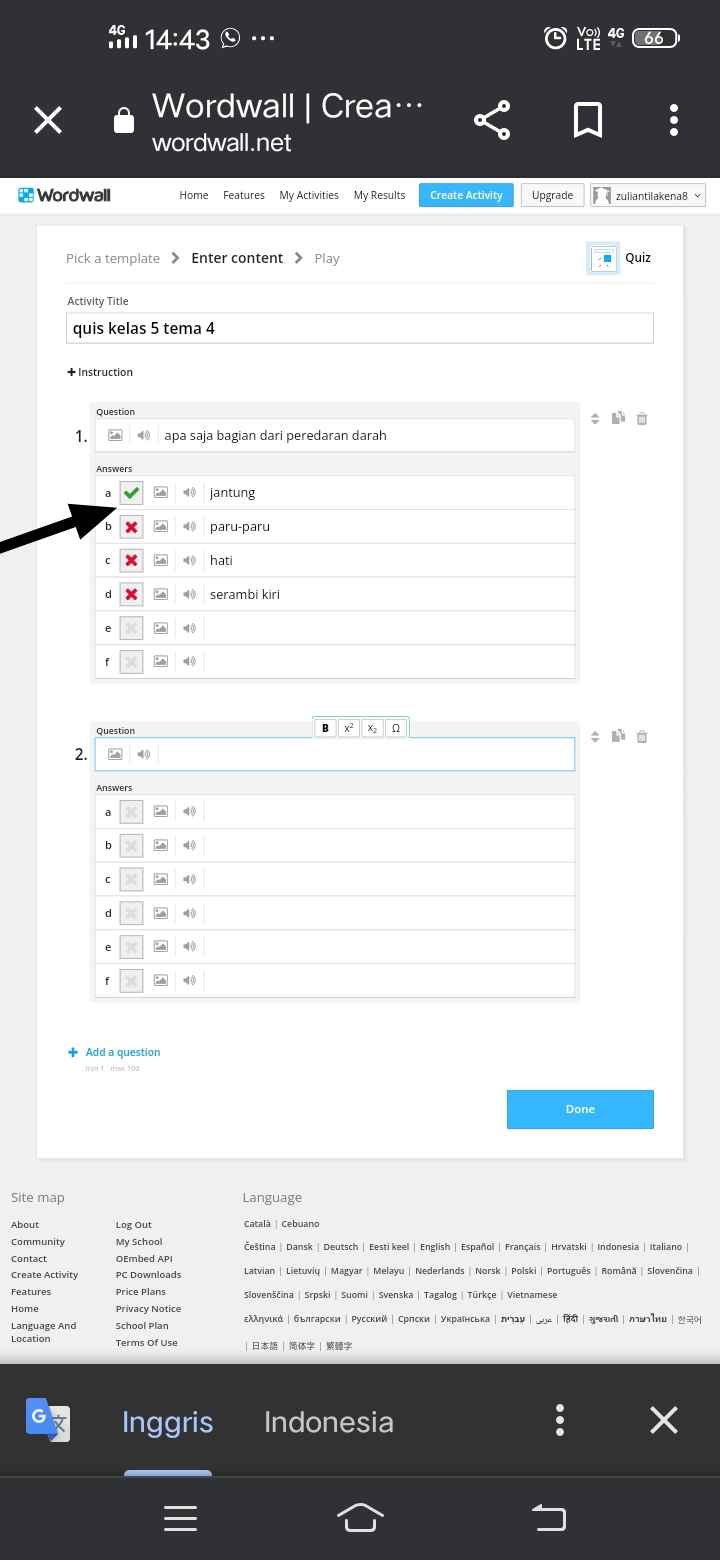Duplicate question 1 using copy icon
This screenshot has width=720, height=1560.
tap(618, 418)
